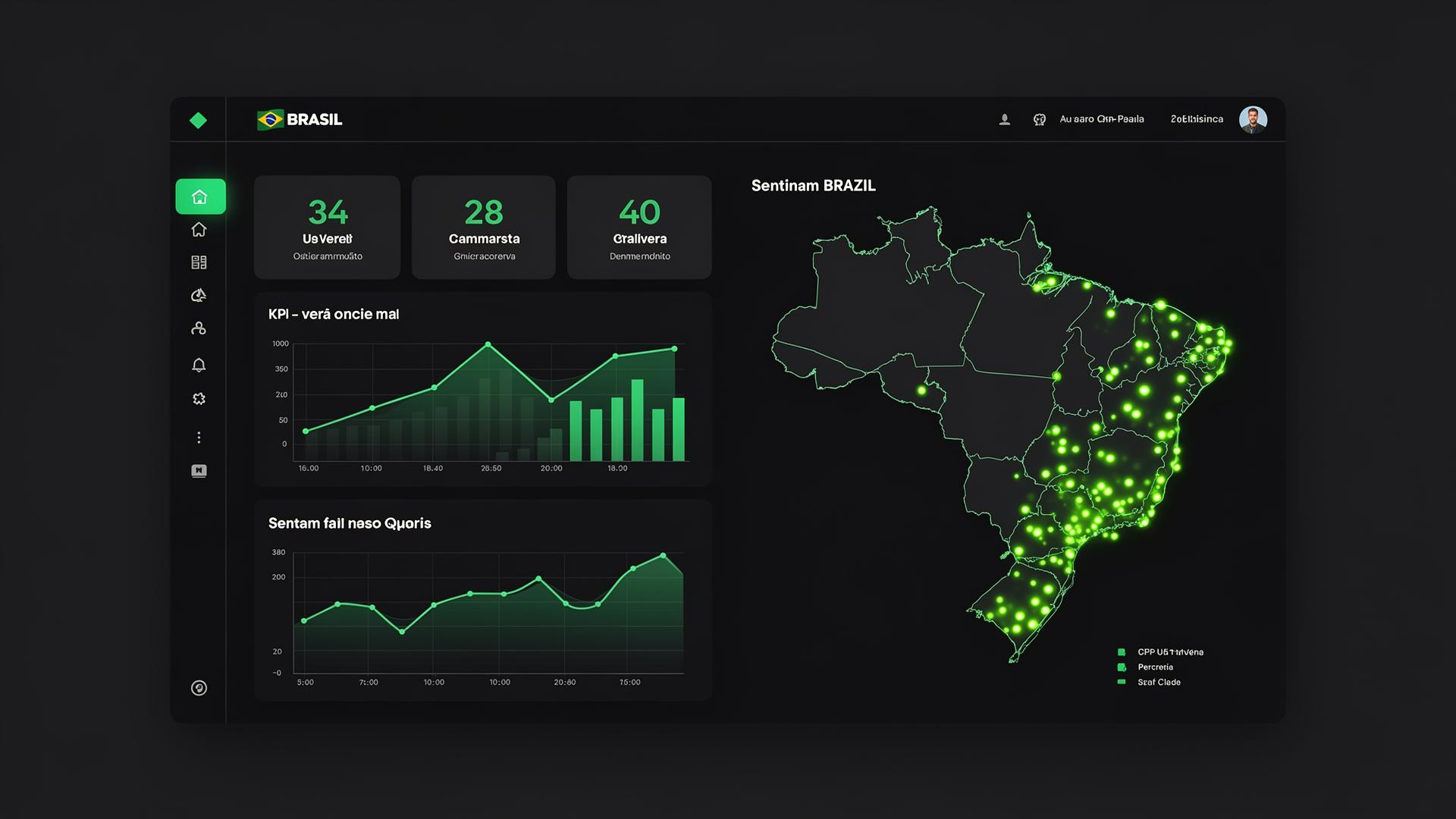Click the green diamond logo
The height and width of the screenshot is (819, 1456).
click(x=198, y=120)
